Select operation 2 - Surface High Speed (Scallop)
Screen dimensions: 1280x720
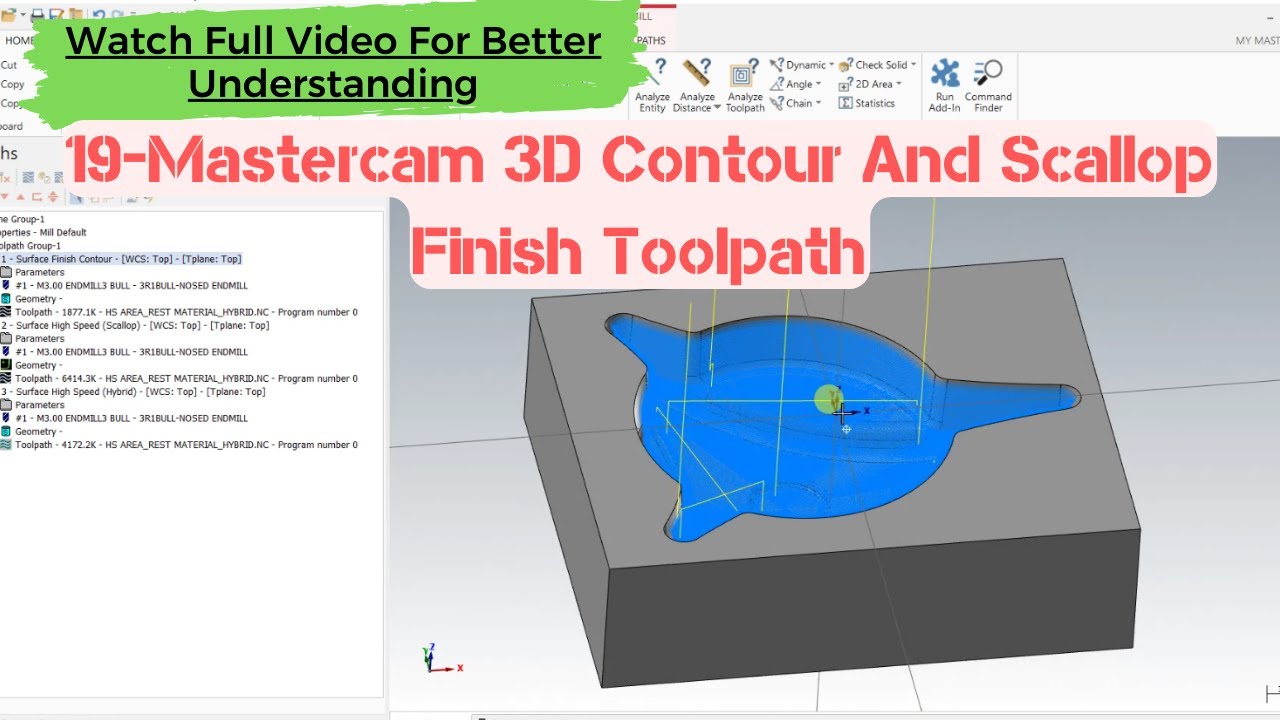pos(135,325)
